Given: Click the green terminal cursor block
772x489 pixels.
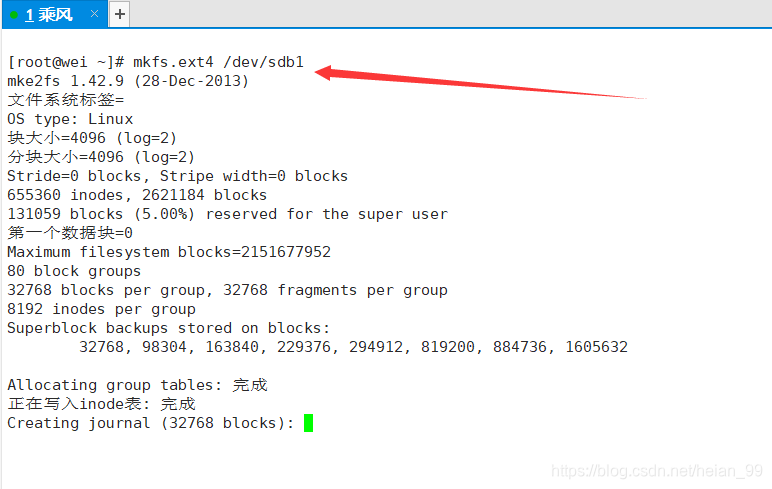Looking at the screenshot, I should (x=308, y=423).
